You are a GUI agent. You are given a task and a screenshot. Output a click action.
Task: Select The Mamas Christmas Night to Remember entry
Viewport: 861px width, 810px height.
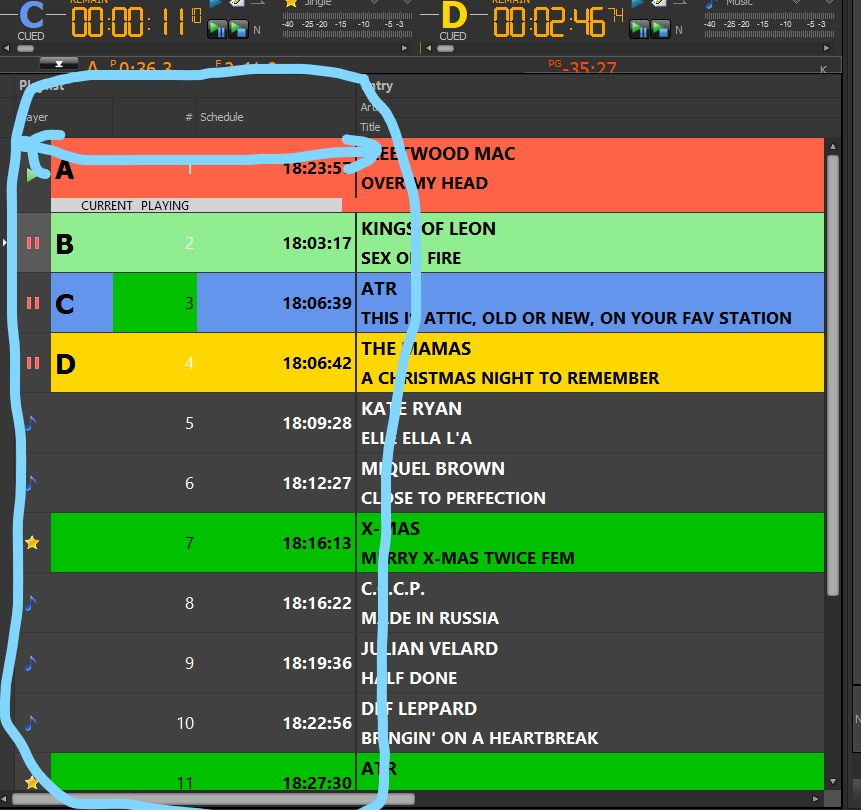coord(590,363)
